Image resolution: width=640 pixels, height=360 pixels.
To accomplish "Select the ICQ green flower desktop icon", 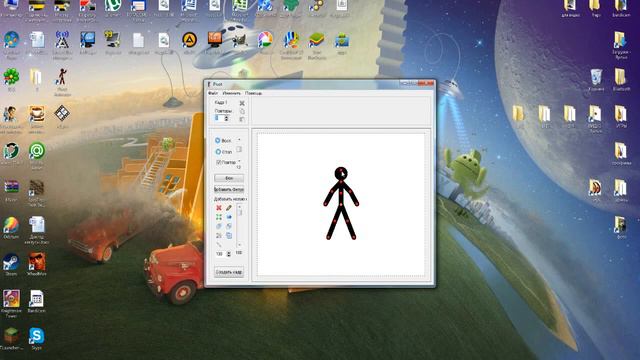I will pos(11,76).
